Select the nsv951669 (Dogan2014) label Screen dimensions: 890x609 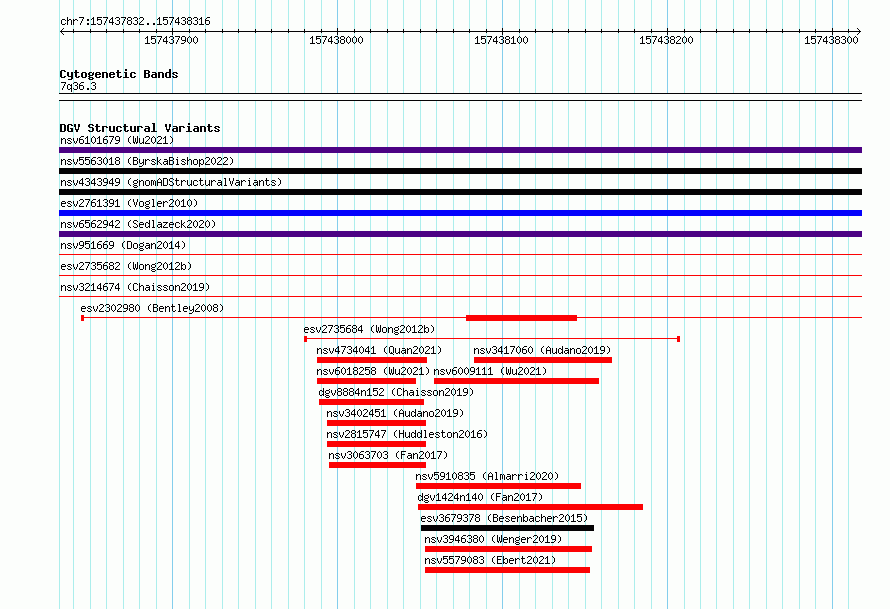[123, 245]
